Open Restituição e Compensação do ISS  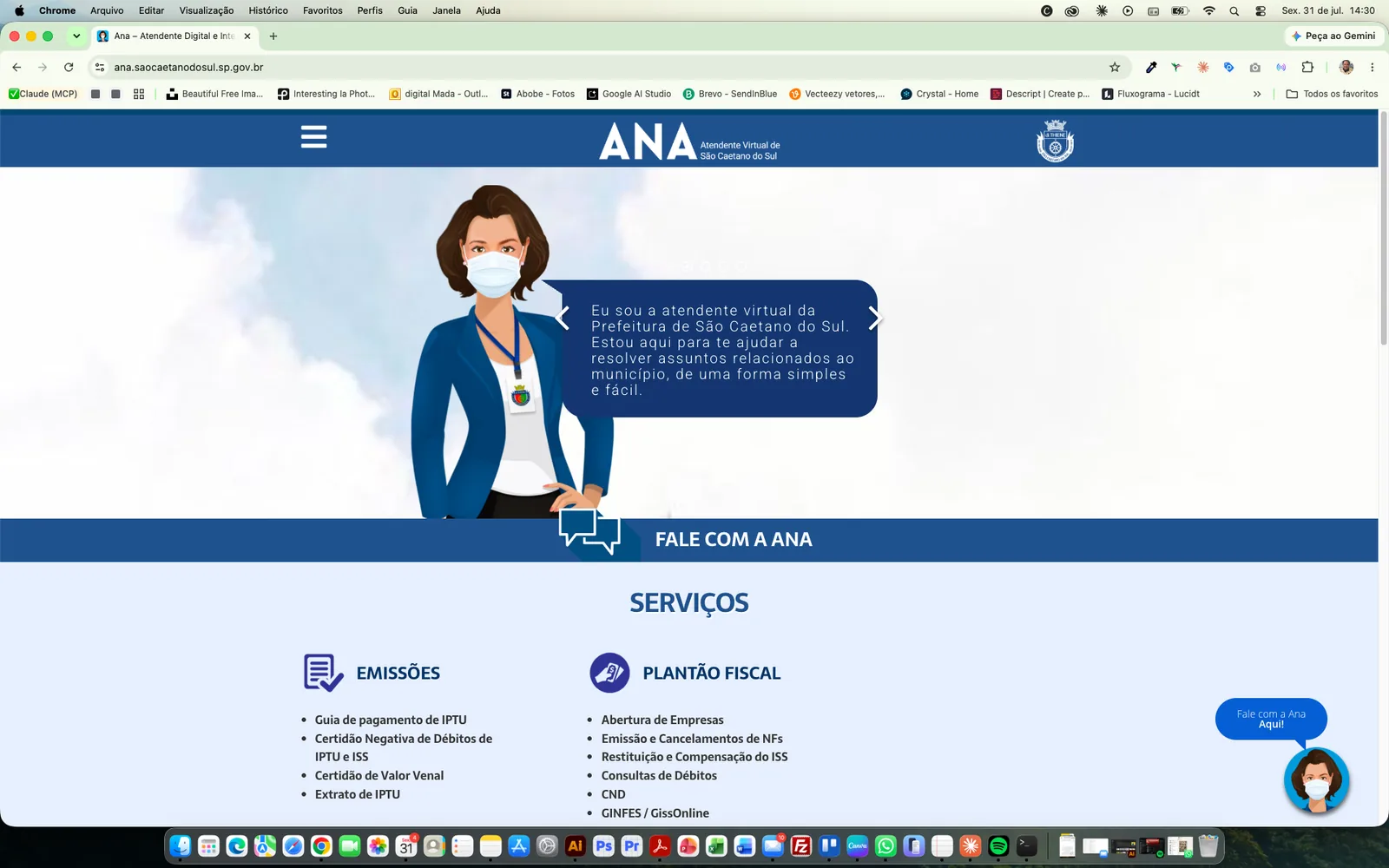pyautogui.click(x=694, y=757)
